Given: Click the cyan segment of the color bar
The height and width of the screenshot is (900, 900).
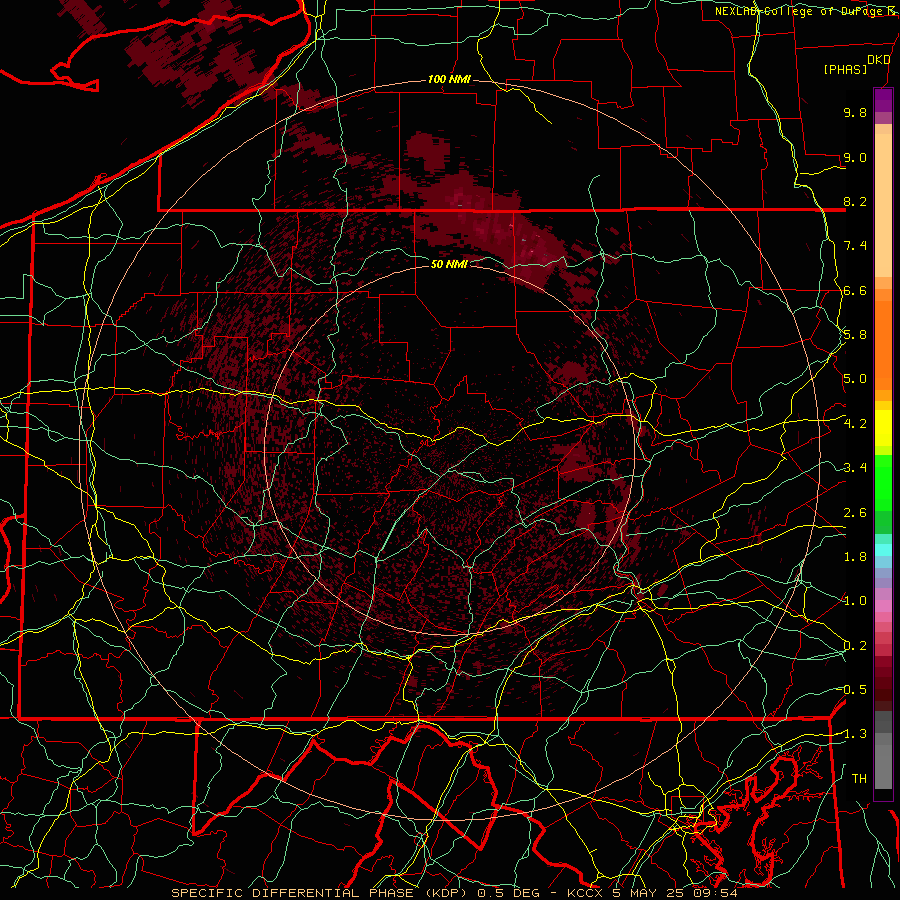Looking at the screenshot, I should pos(883,550).
